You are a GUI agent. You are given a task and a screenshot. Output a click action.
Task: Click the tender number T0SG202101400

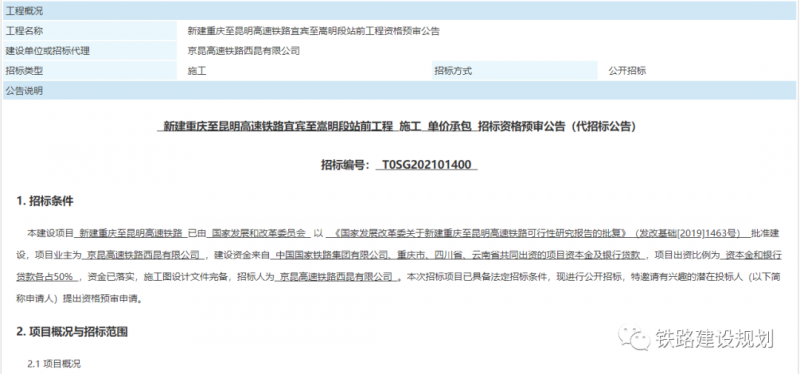(427, 165)
